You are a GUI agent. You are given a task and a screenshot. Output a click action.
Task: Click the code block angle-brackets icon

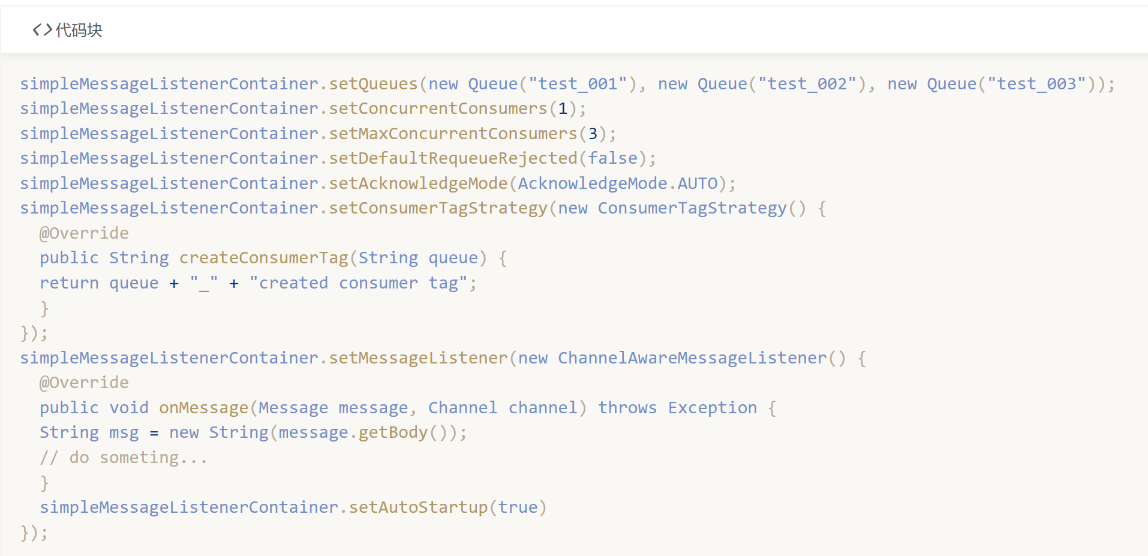pos(42,30)
